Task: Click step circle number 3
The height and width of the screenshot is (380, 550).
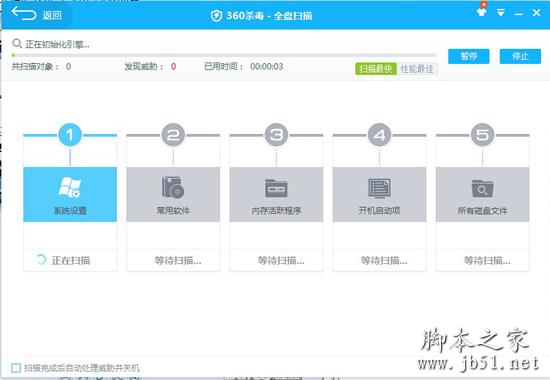Action: pyautogui.click(x=276, y=135)
